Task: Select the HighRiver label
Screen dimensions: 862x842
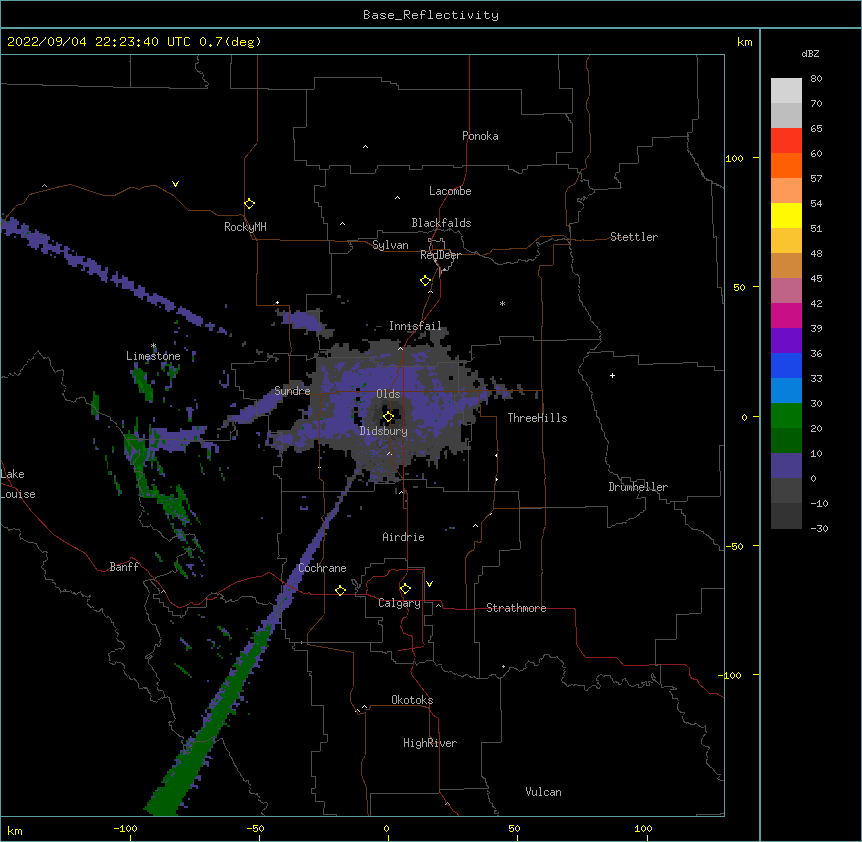Action: point(430,743)
